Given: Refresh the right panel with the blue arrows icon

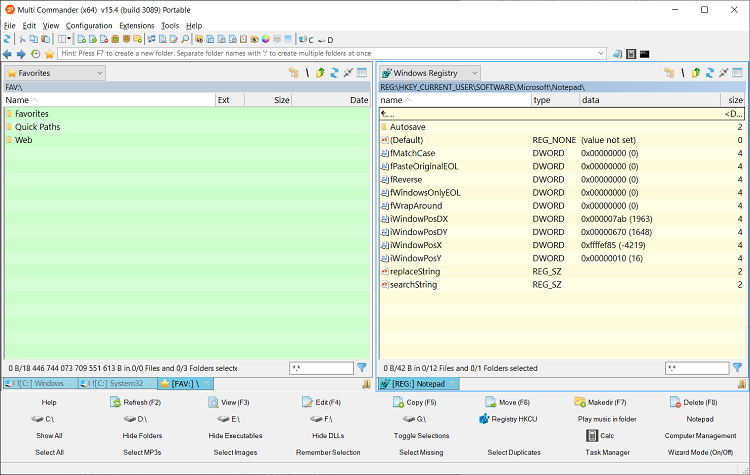Looking at the screenshot, I should pos(710,73).
